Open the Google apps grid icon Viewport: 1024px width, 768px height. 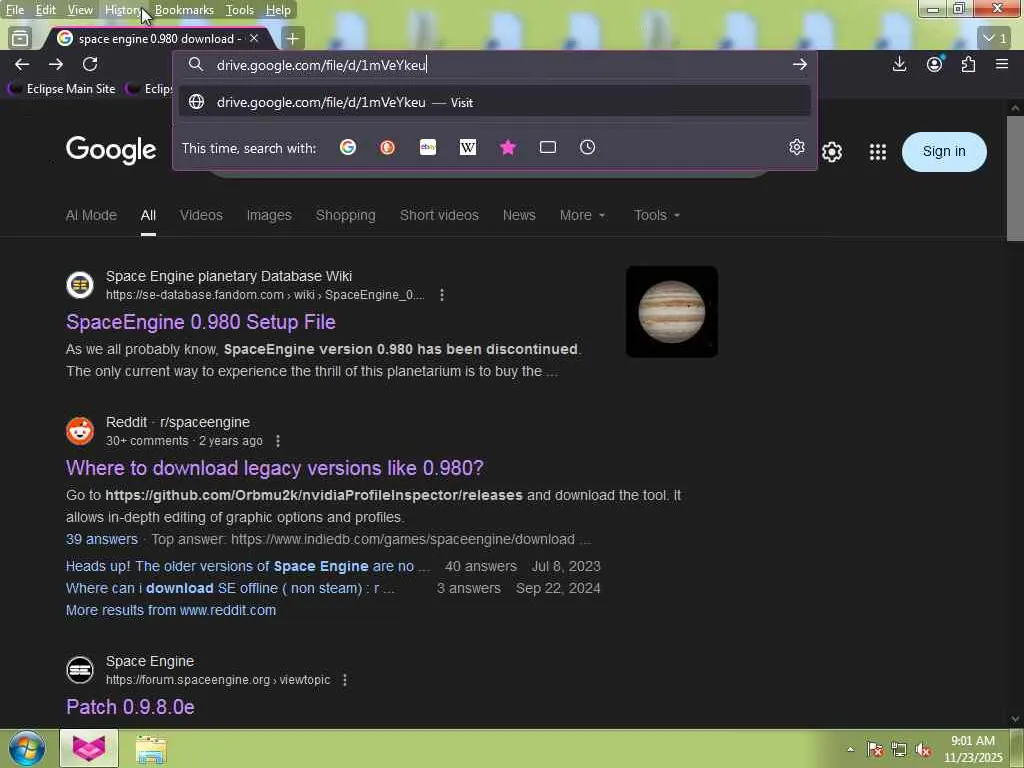pos(878,152)
